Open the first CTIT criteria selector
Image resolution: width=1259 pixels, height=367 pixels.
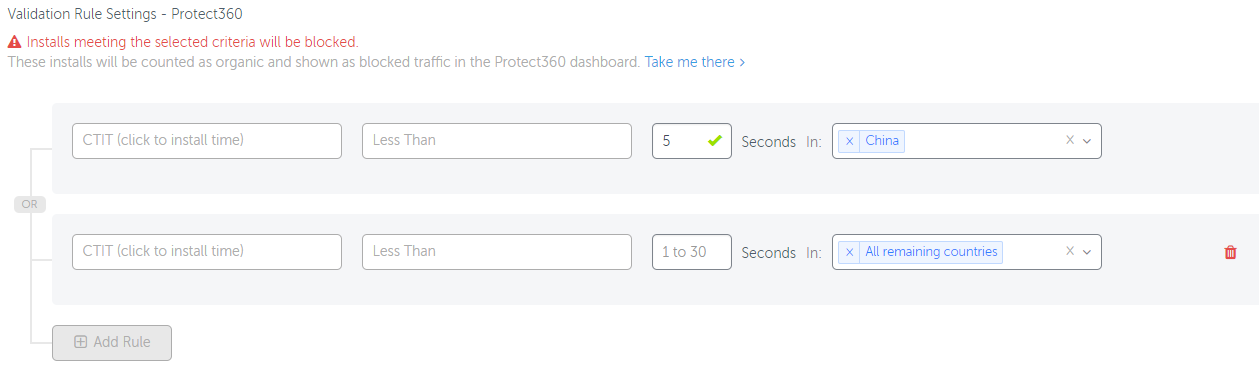(x=207, y=141)
